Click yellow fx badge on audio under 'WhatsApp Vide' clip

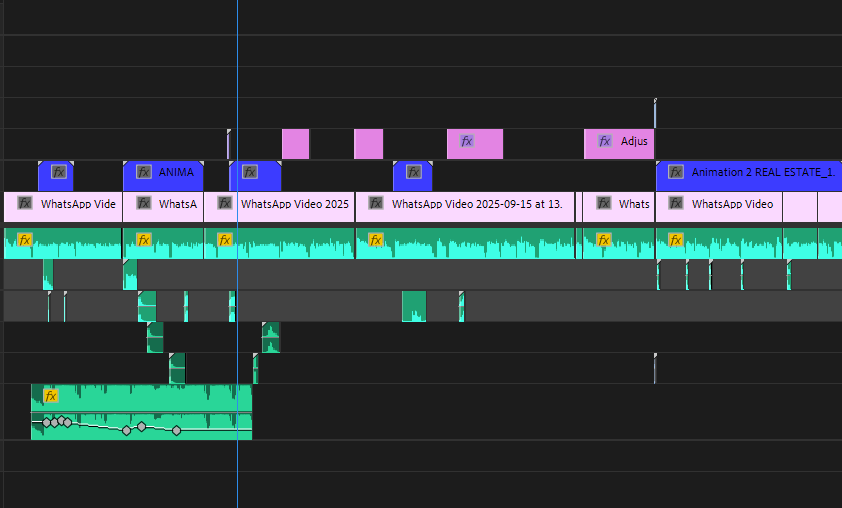pos(25,240)
